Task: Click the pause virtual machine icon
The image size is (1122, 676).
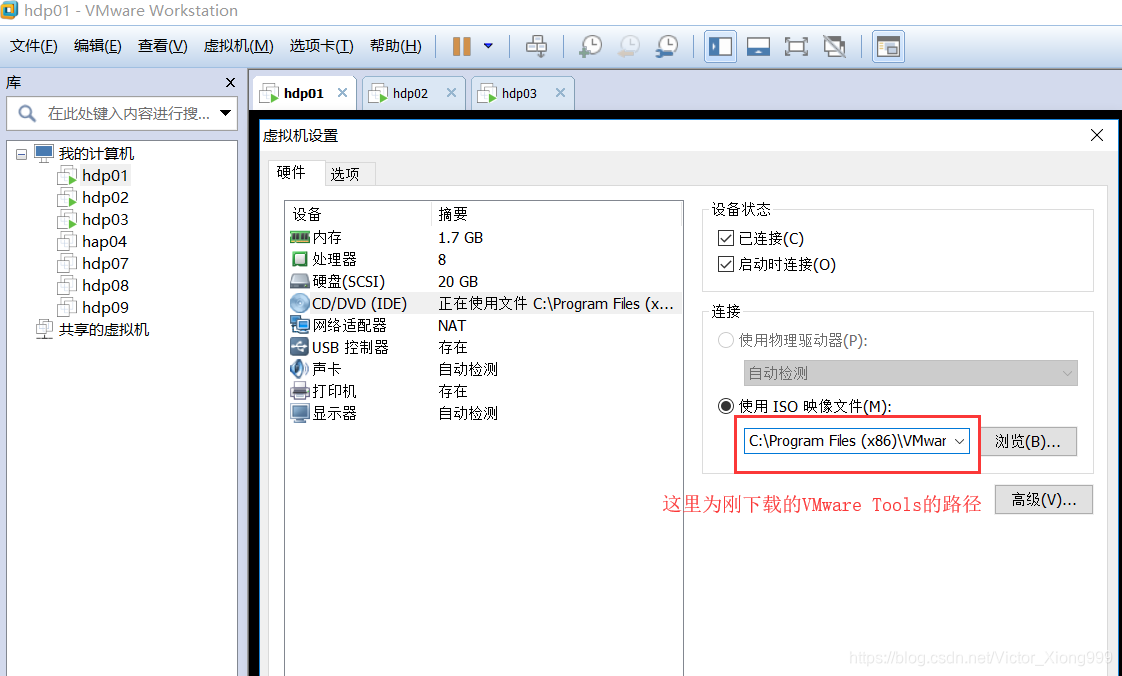Action: (x=462, y=46)
